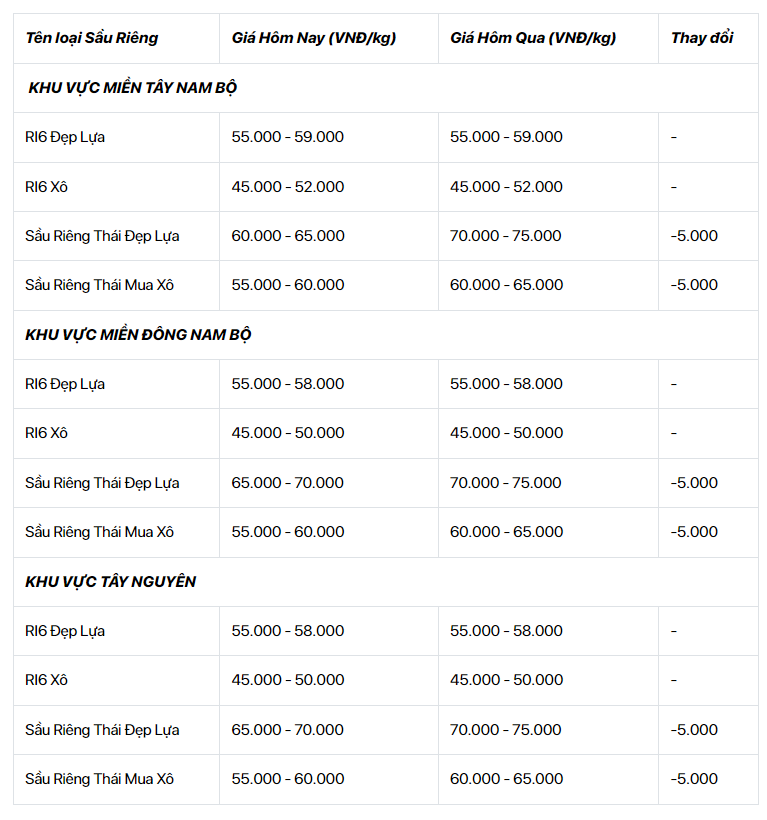Viewport: 767px width, 820px height.
Task: Click 'RI6 Đẹp Lựa' under Miền Tây Nam Bộ
Action: coord(65,138)
